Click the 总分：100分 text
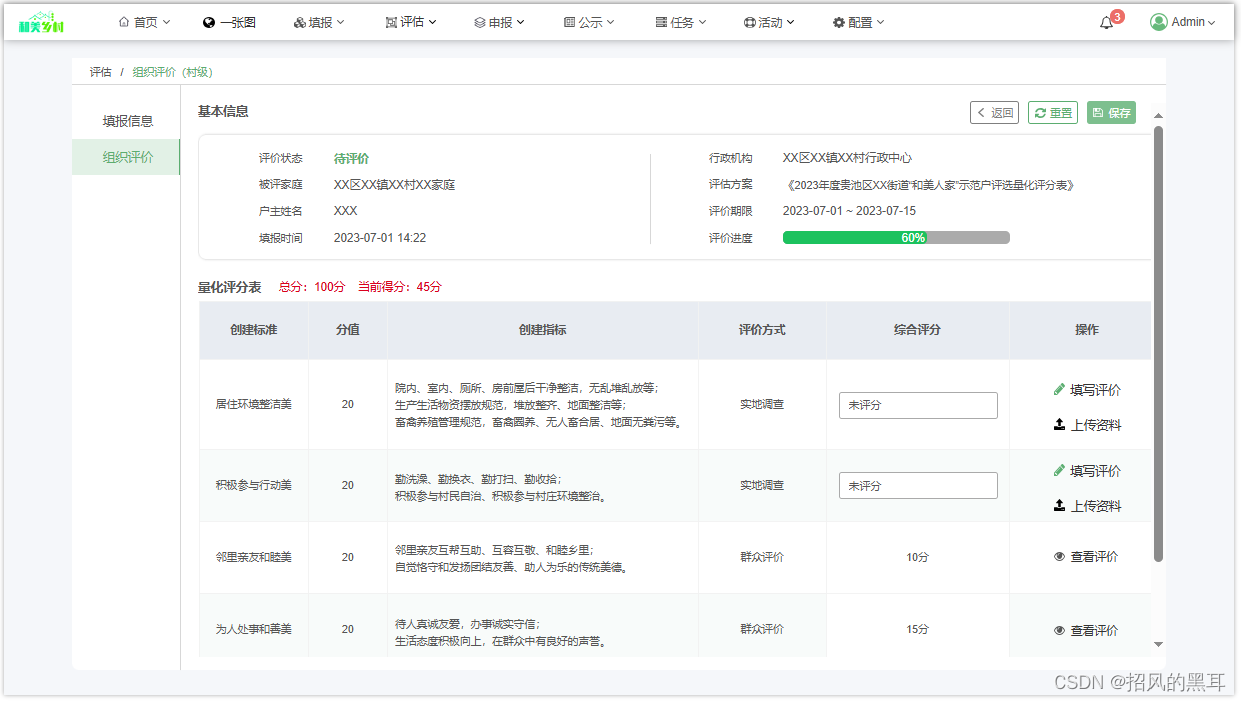 311,287
